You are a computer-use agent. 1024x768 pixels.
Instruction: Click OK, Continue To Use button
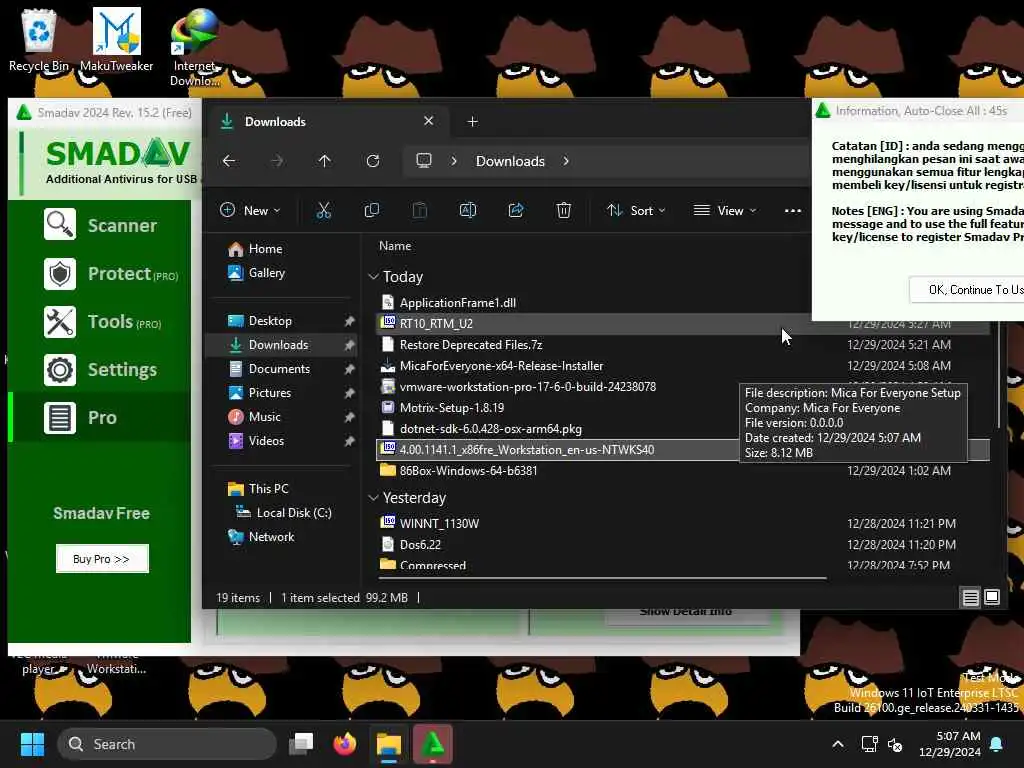(x=967, y=289)
